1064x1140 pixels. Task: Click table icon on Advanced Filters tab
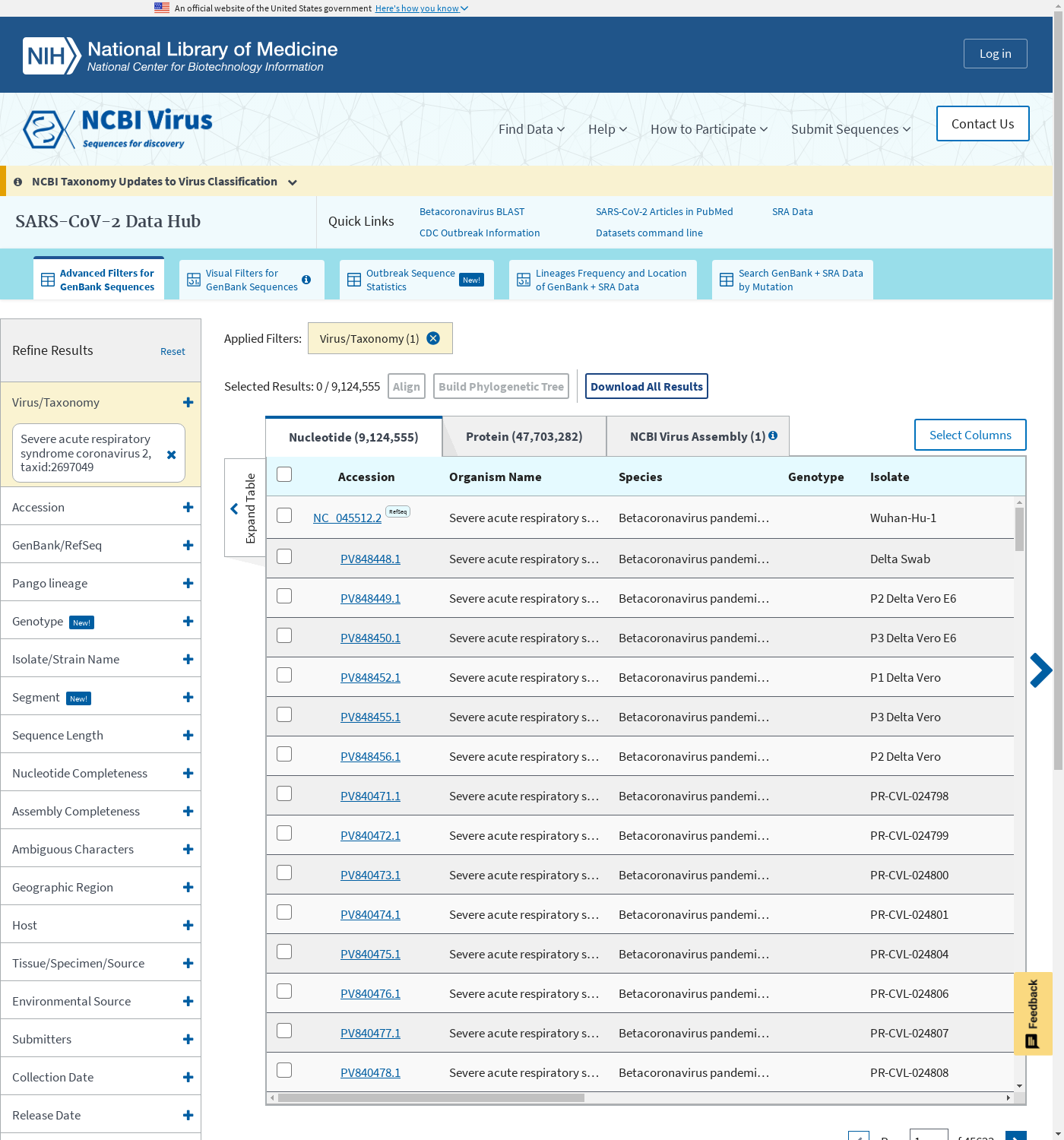47,280
